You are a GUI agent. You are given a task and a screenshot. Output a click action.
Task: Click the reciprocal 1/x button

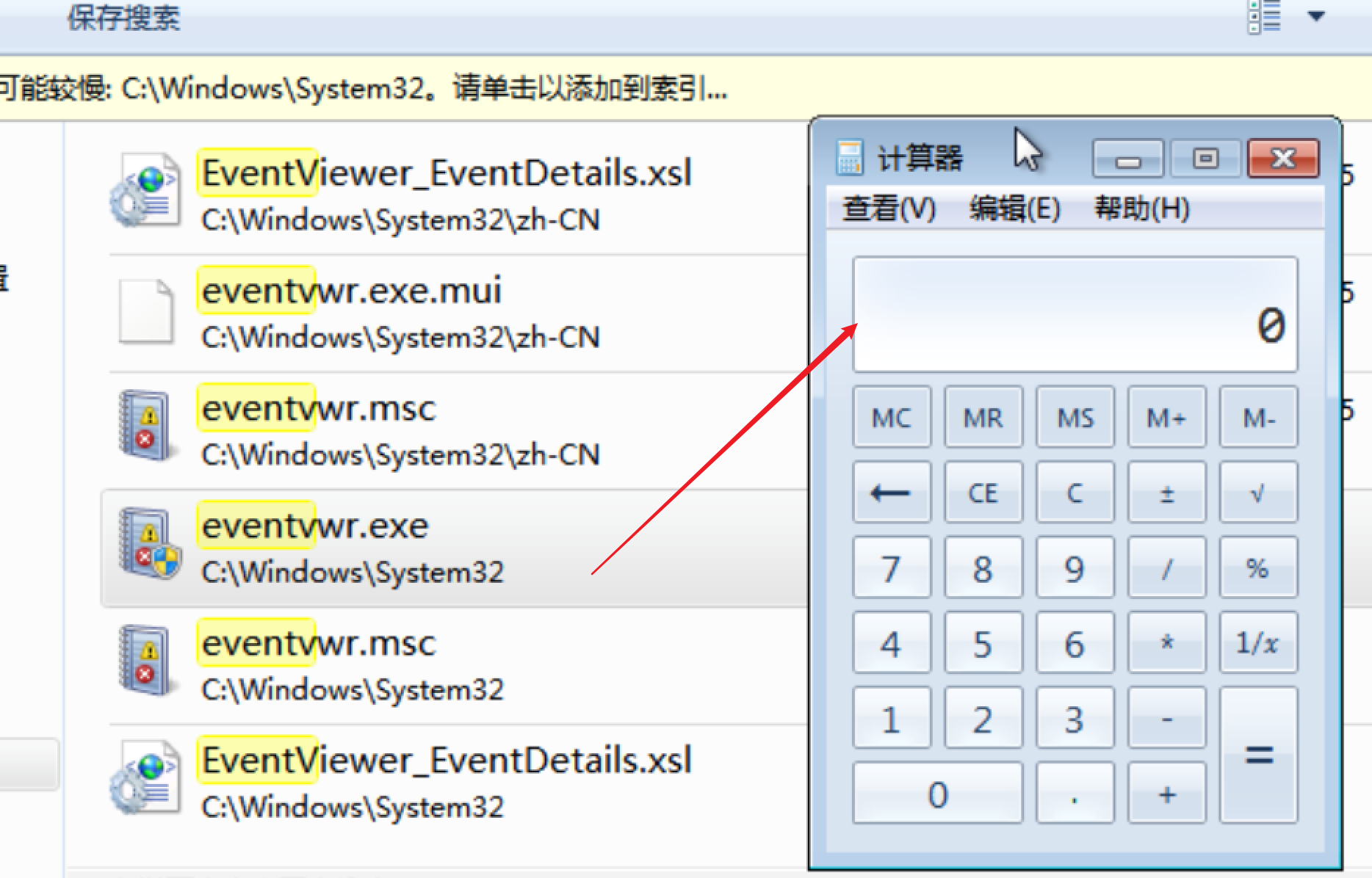click(1259, 642)
